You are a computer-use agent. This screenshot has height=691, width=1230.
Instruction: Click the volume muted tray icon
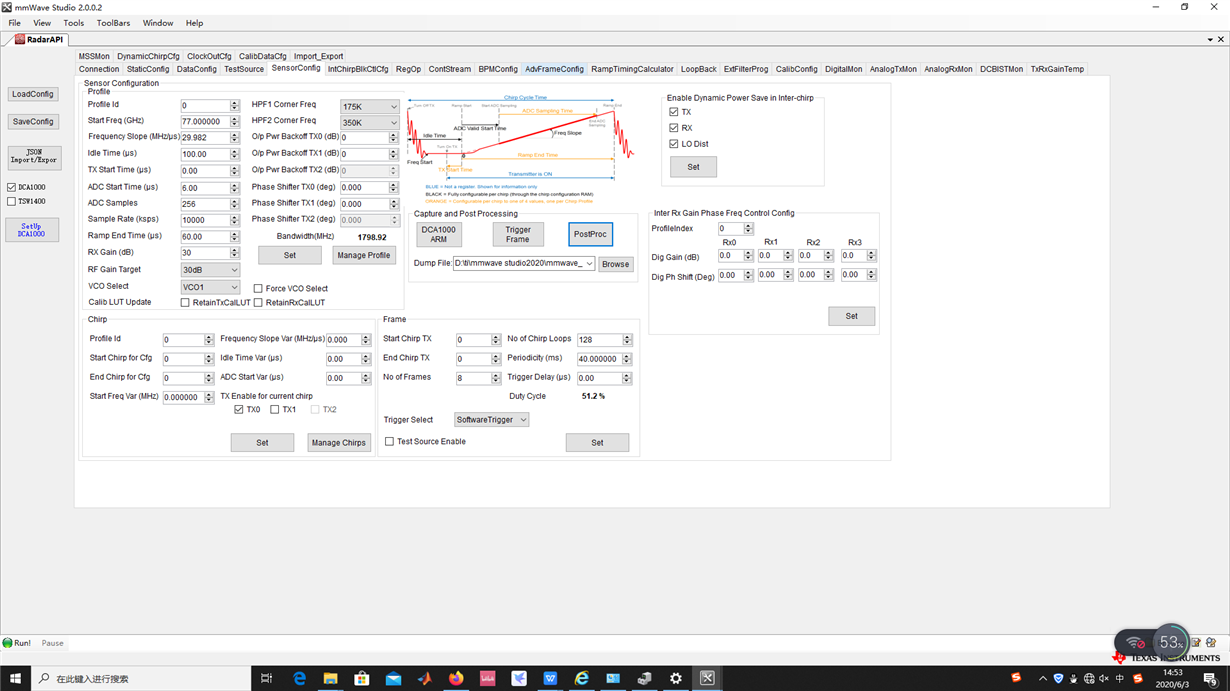pyautogui.click(x=1104, y=679)
